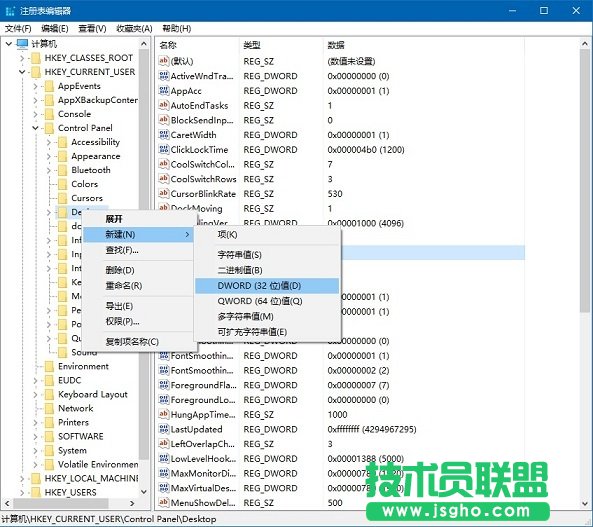The height and width of the screenshot is (527, 593).
Task: Click the HKEY_USERS folder icon
Action: (x=36, y=492)
